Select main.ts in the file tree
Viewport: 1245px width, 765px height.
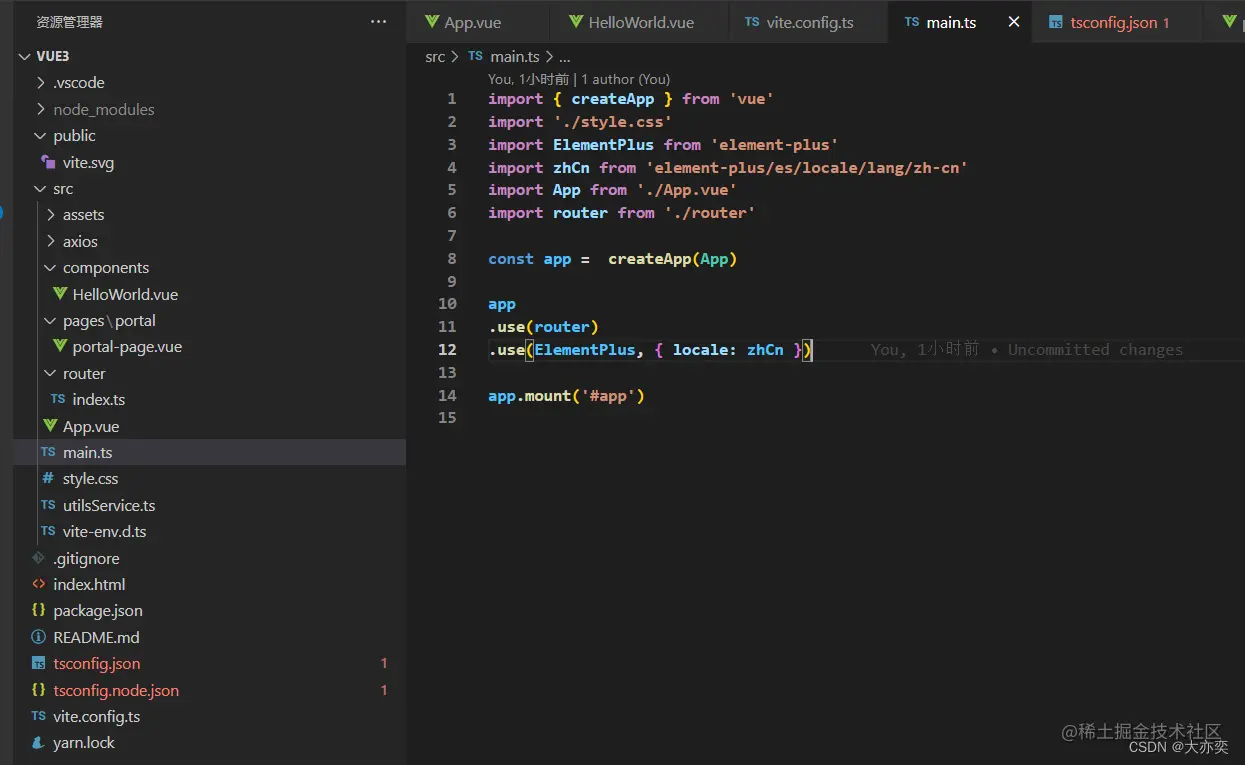pos(209,452)
